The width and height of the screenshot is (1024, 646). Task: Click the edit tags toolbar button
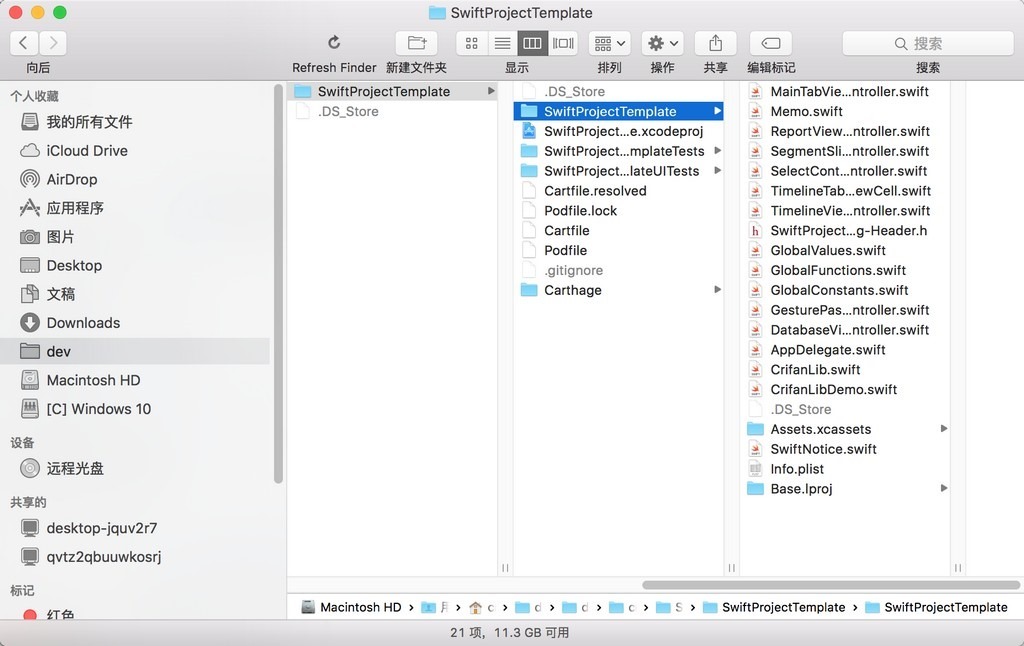tap(771, 43)
